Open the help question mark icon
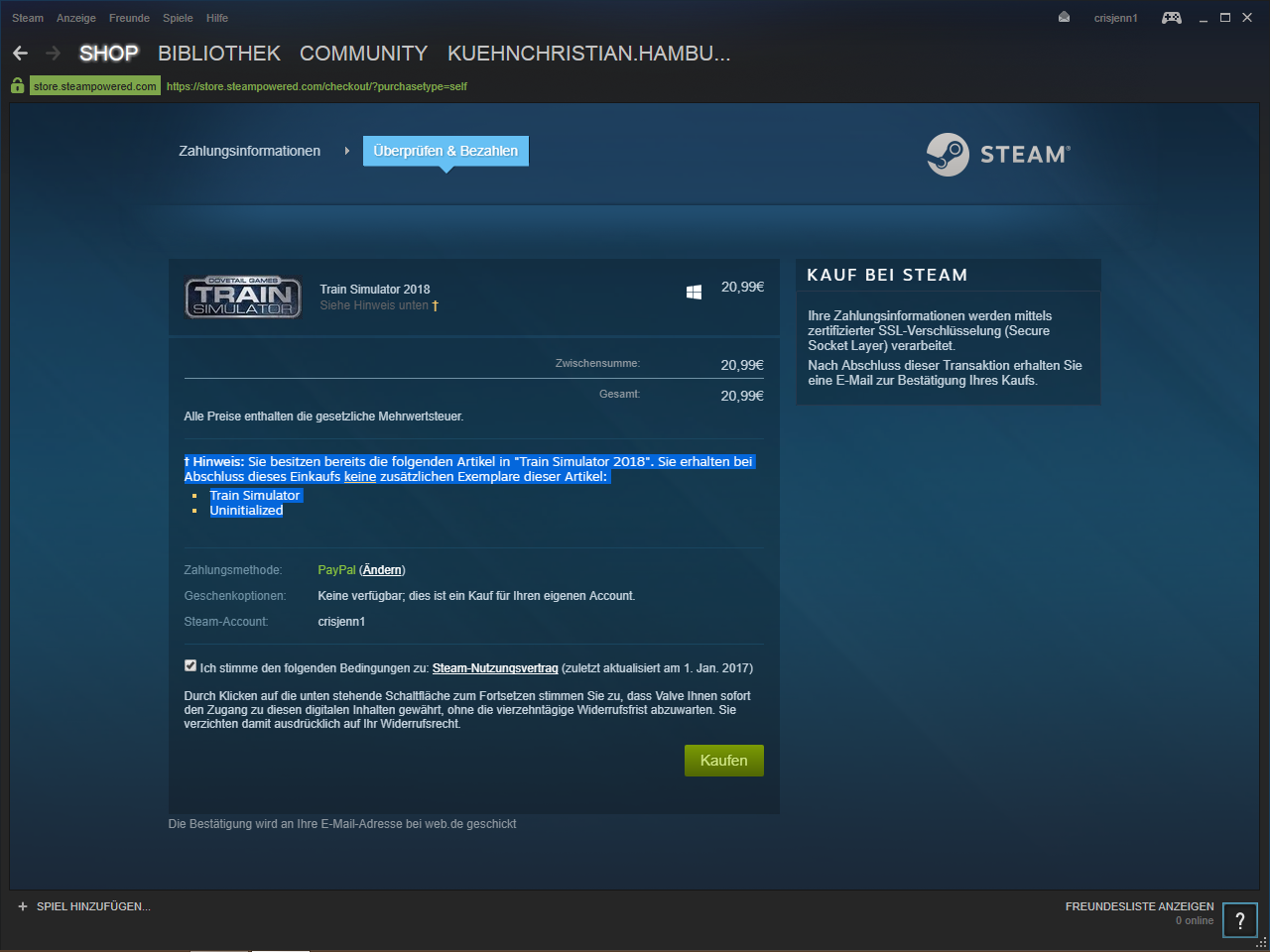 click(x=1240, y=920)
